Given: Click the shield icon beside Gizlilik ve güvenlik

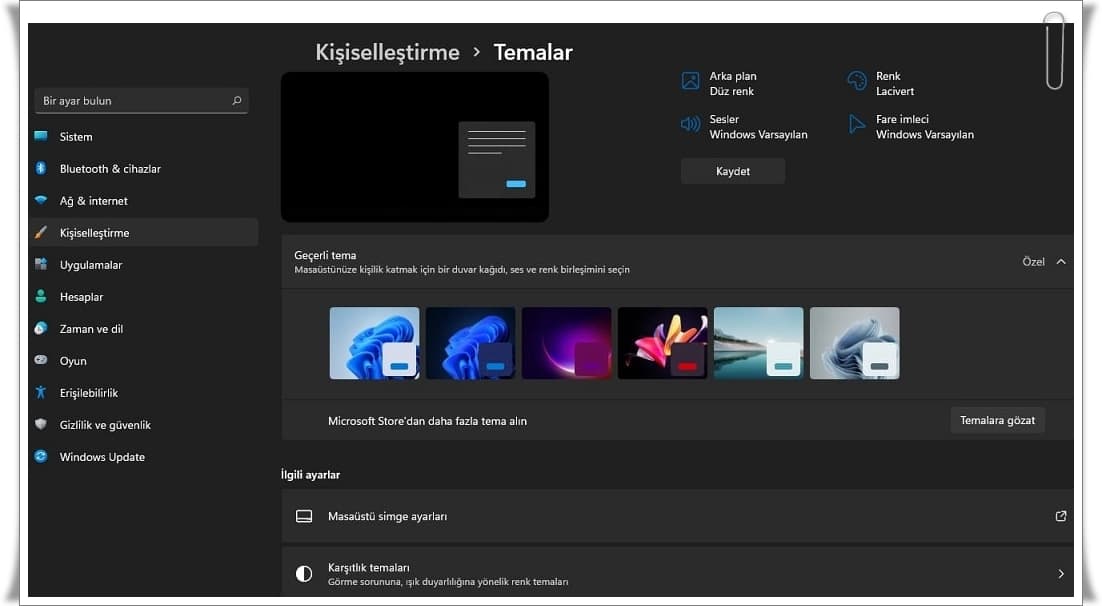Looking at the screenshot, I should pos(41,424).
